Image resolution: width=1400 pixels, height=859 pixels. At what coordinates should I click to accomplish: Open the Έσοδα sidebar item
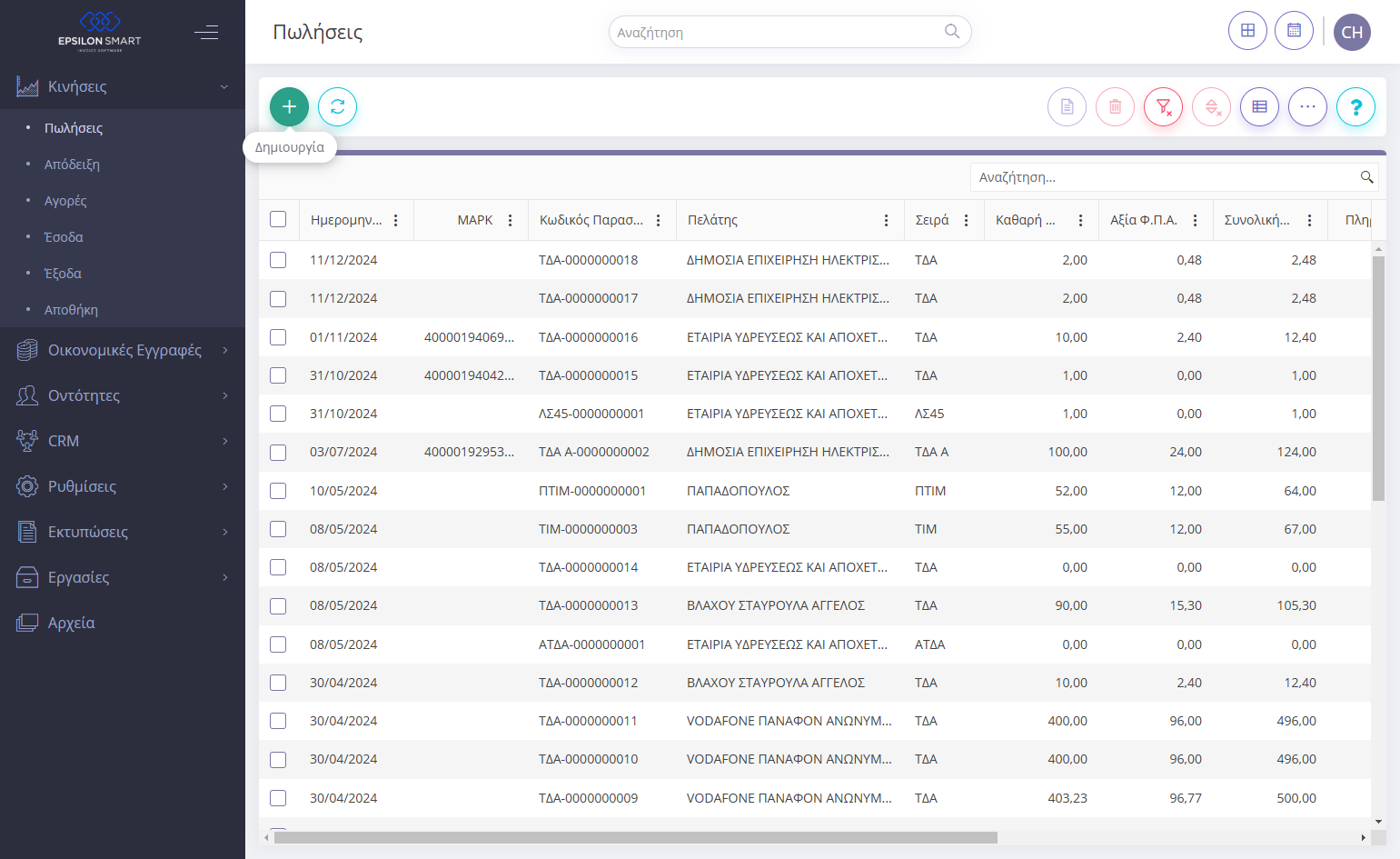(x=64, y=237)
